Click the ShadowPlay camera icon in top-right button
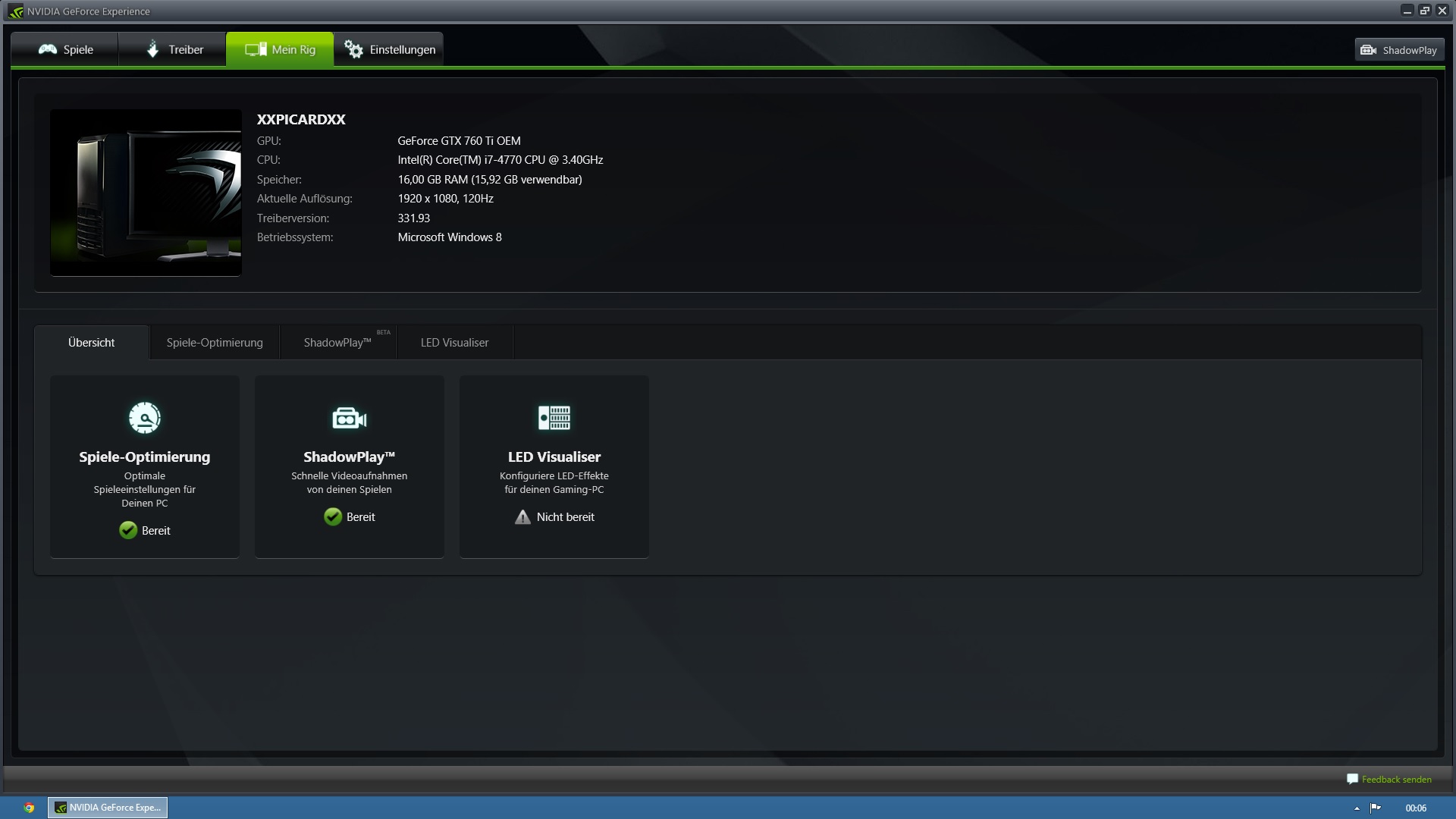This screenshot has height=819, width=1456. click(x=1368, y=50)
